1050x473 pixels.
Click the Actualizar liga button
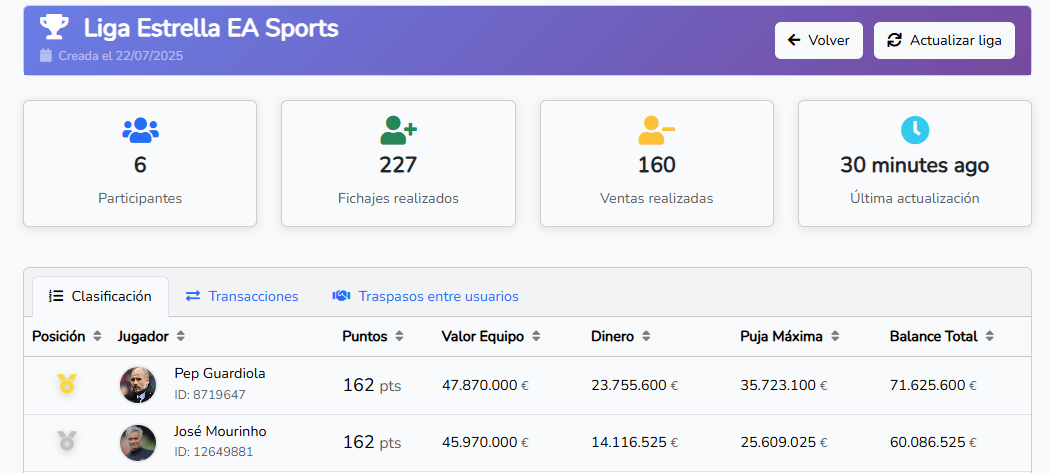tap(944, 40)
